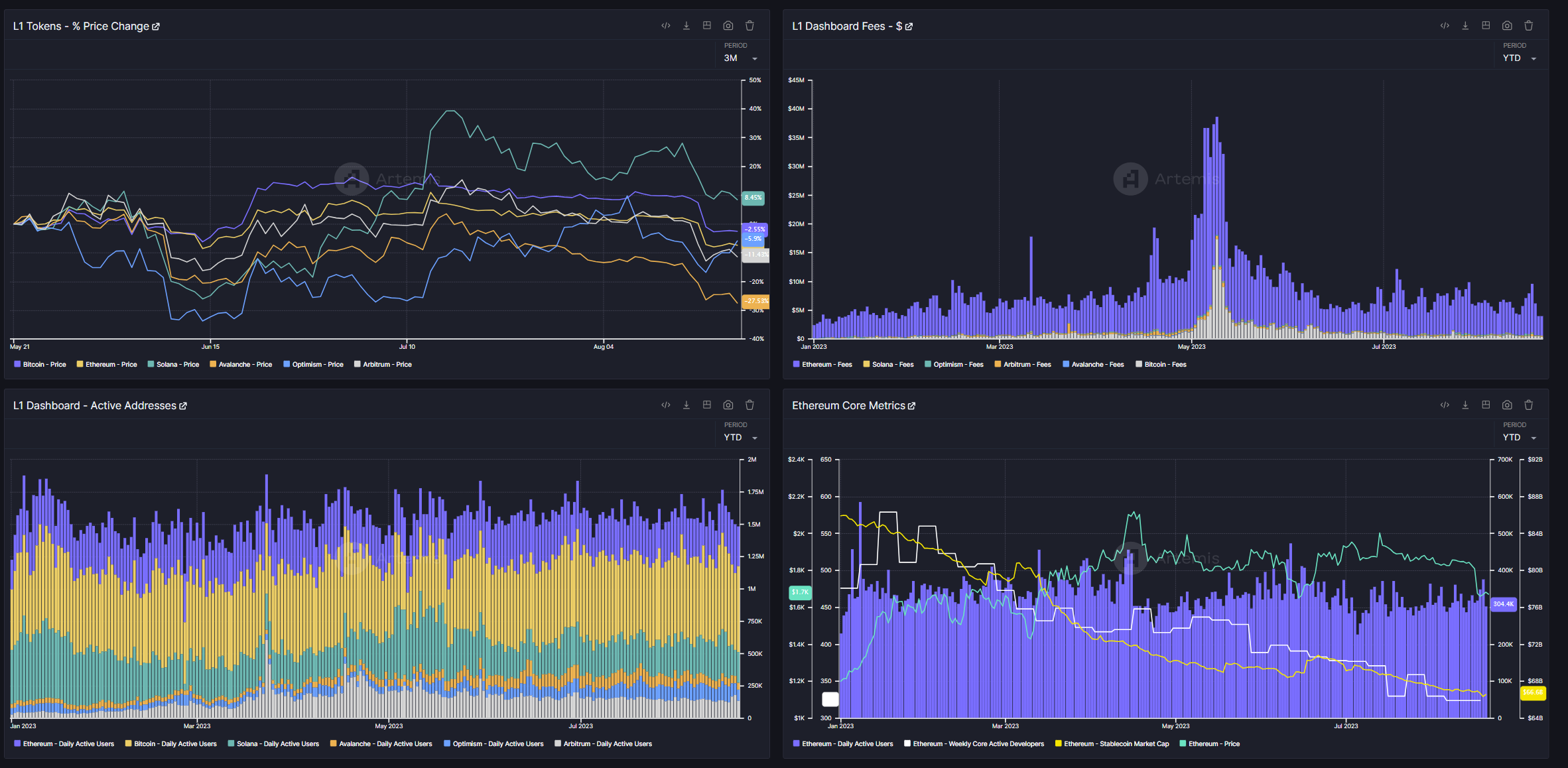Download the L1 Dashboard Fees chart data
Image resolution: width=1568 pixels, height=768 pixels.
[1465, 26]
